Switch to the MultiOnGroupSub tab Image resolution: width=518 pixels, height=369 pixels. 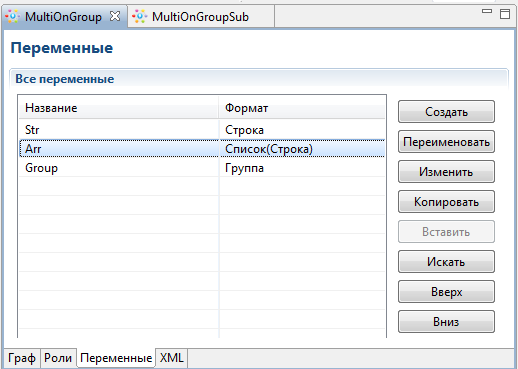pos(200,17)
